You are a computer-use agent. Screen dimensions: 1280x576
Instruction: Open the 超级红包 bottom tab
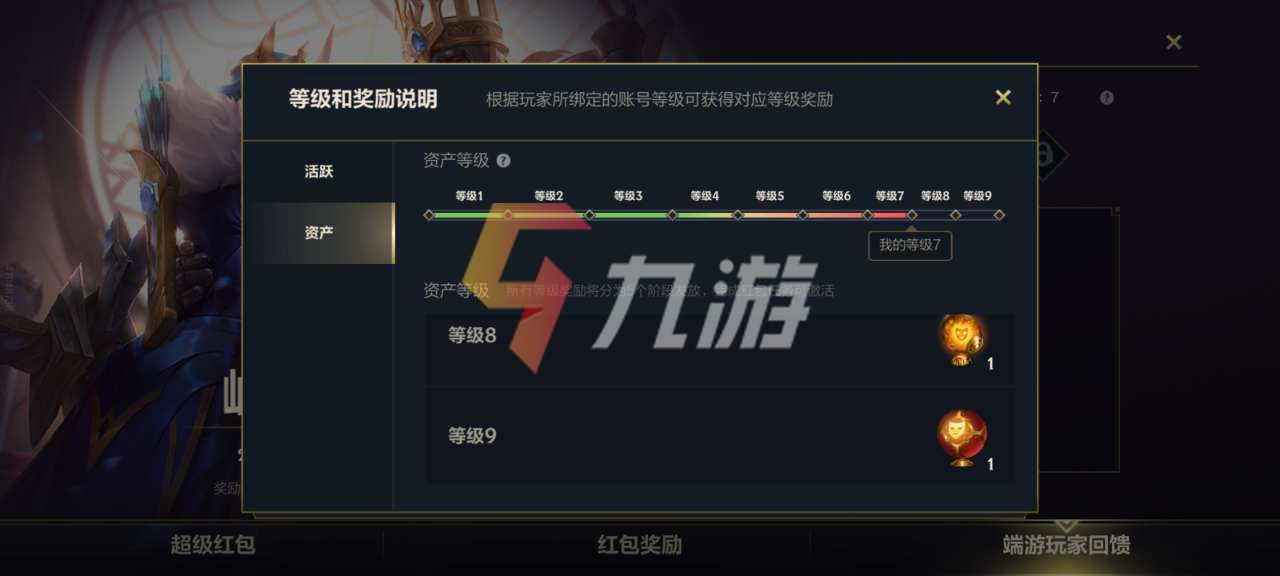[213, 545]
